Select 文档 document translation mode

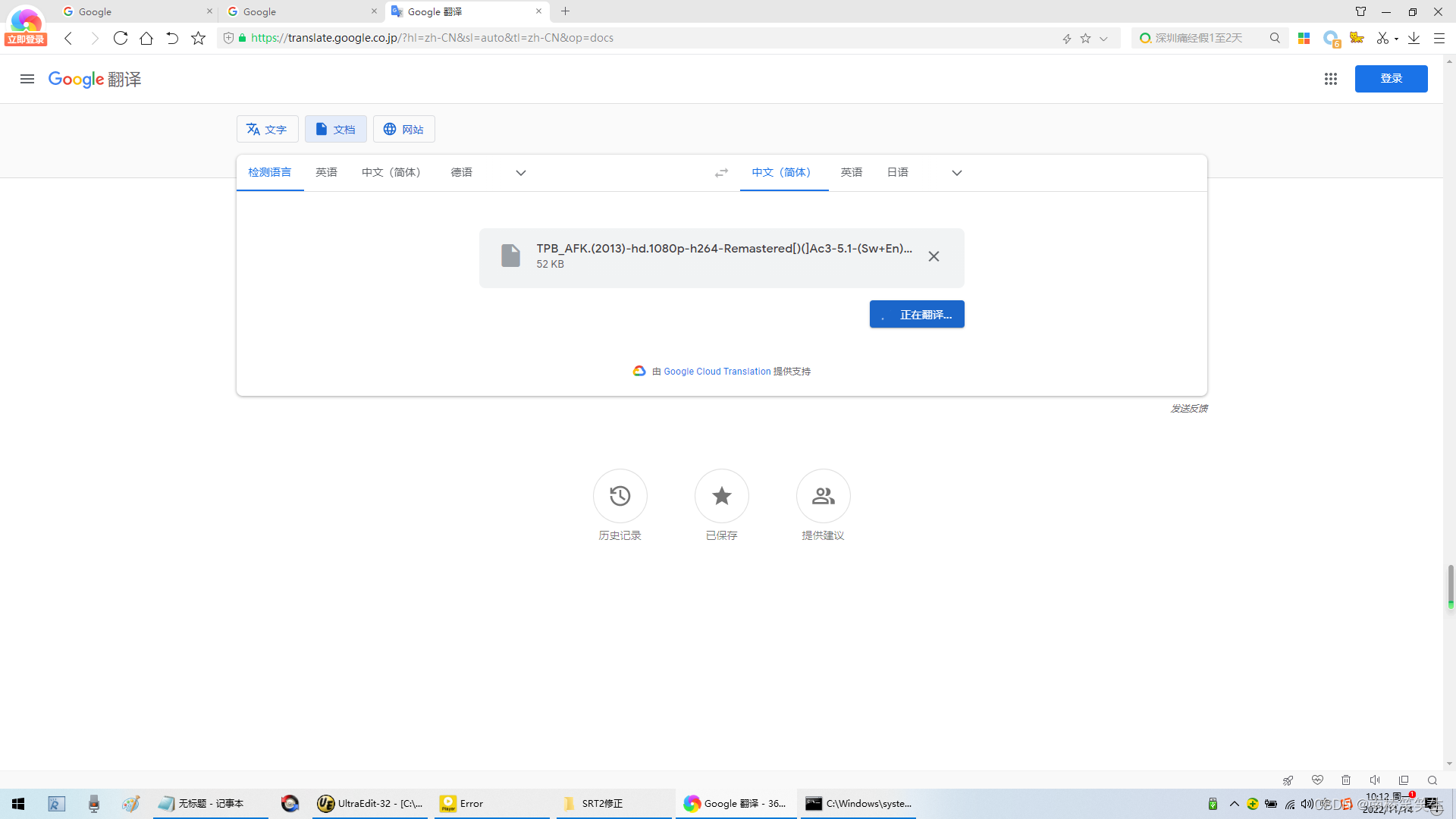click(x=335, y=129)
